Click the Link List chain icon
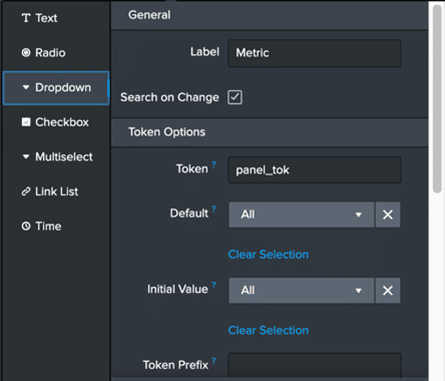 pyautogui.click(x=26, y=192)
